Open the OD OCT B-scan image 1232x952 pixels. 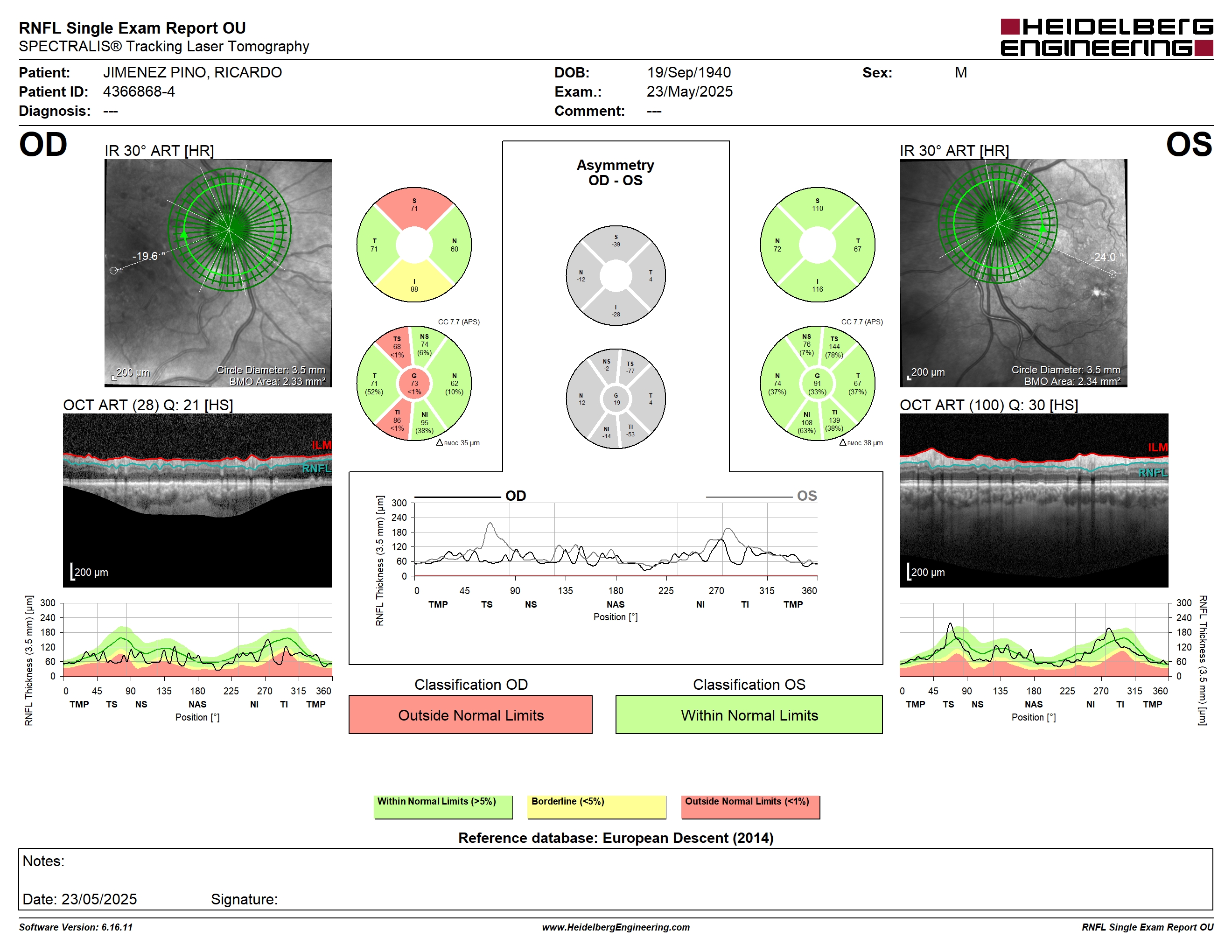coord(197,500)
